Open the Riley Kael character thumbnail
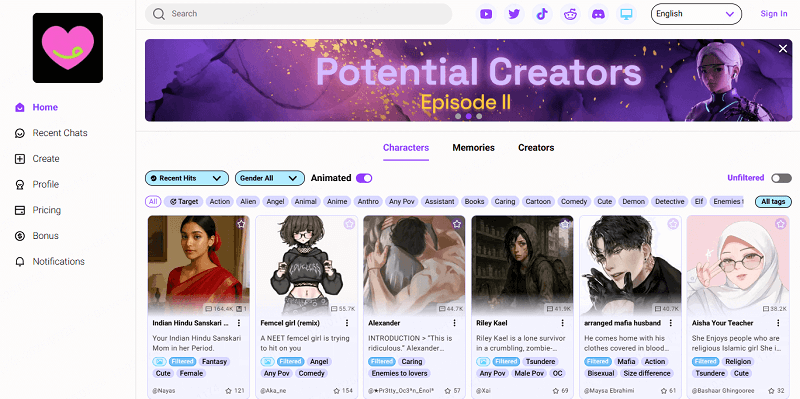Viewport: 800px width, 399px height. click(x=522, y=265)
